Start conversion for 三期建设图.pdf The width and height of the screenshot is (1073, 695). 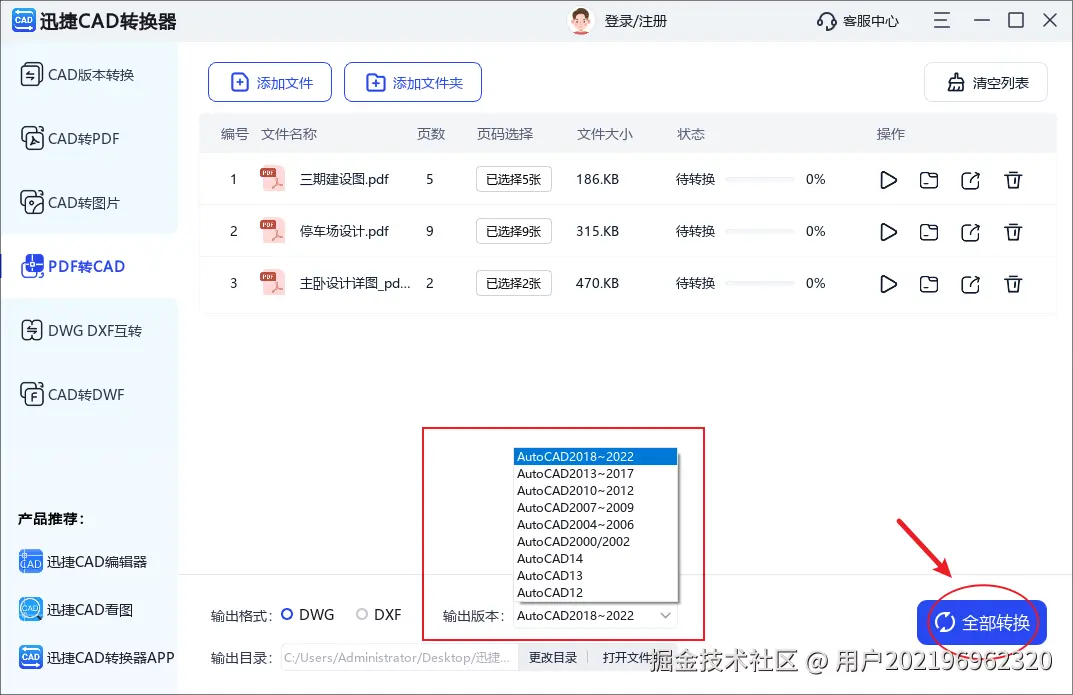pos(888,180)
